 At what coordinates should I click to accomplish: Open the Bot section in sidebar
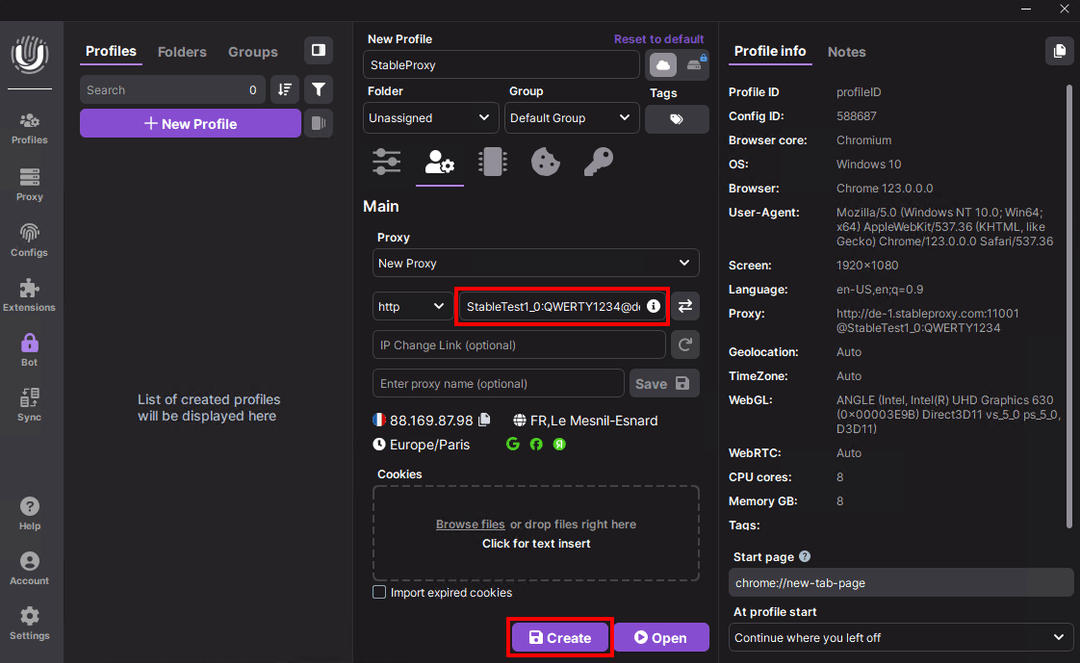point(29,349)
